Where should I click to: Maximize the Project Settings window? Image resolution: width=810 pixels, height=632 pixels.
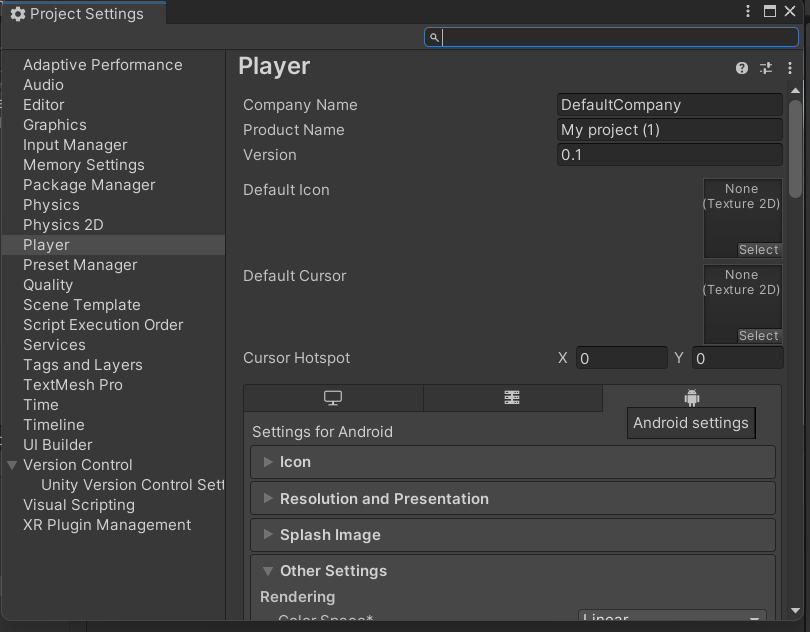770,11
